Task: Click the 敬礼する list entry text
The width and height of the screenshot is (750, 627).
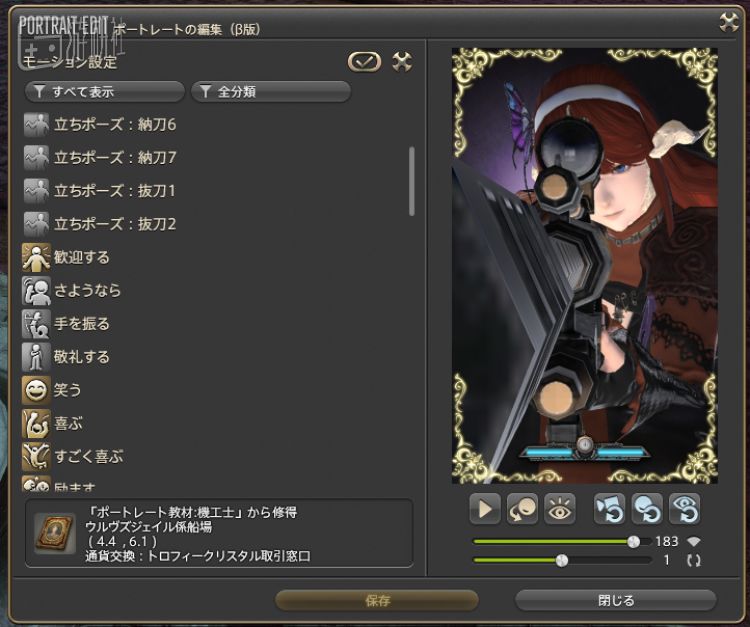Action: [x=82, y=357]
